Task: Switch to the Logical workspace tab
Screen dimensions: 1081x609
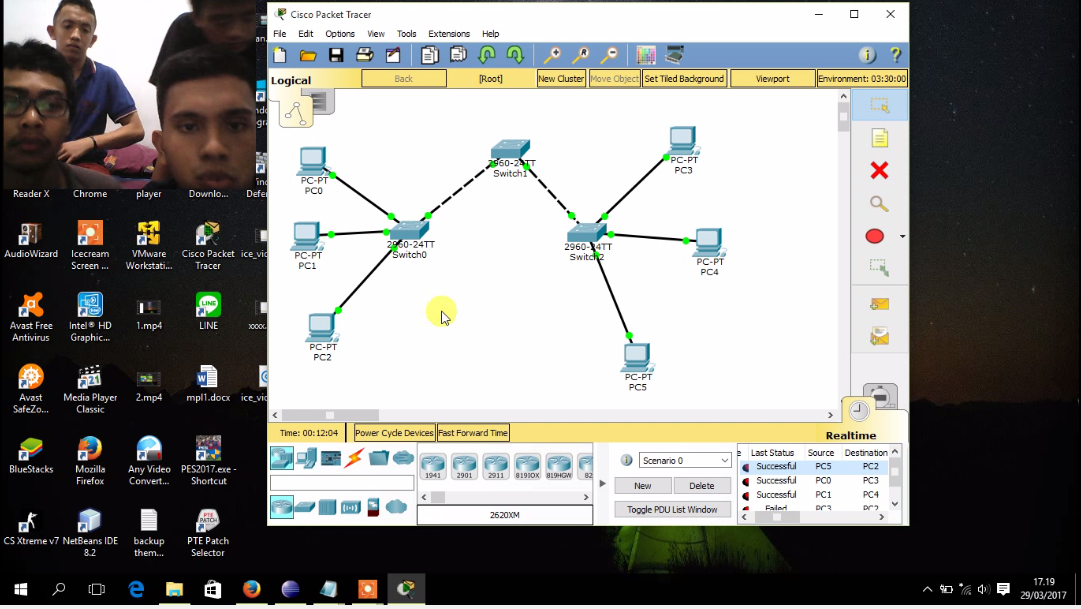Action: click(291, 80)
